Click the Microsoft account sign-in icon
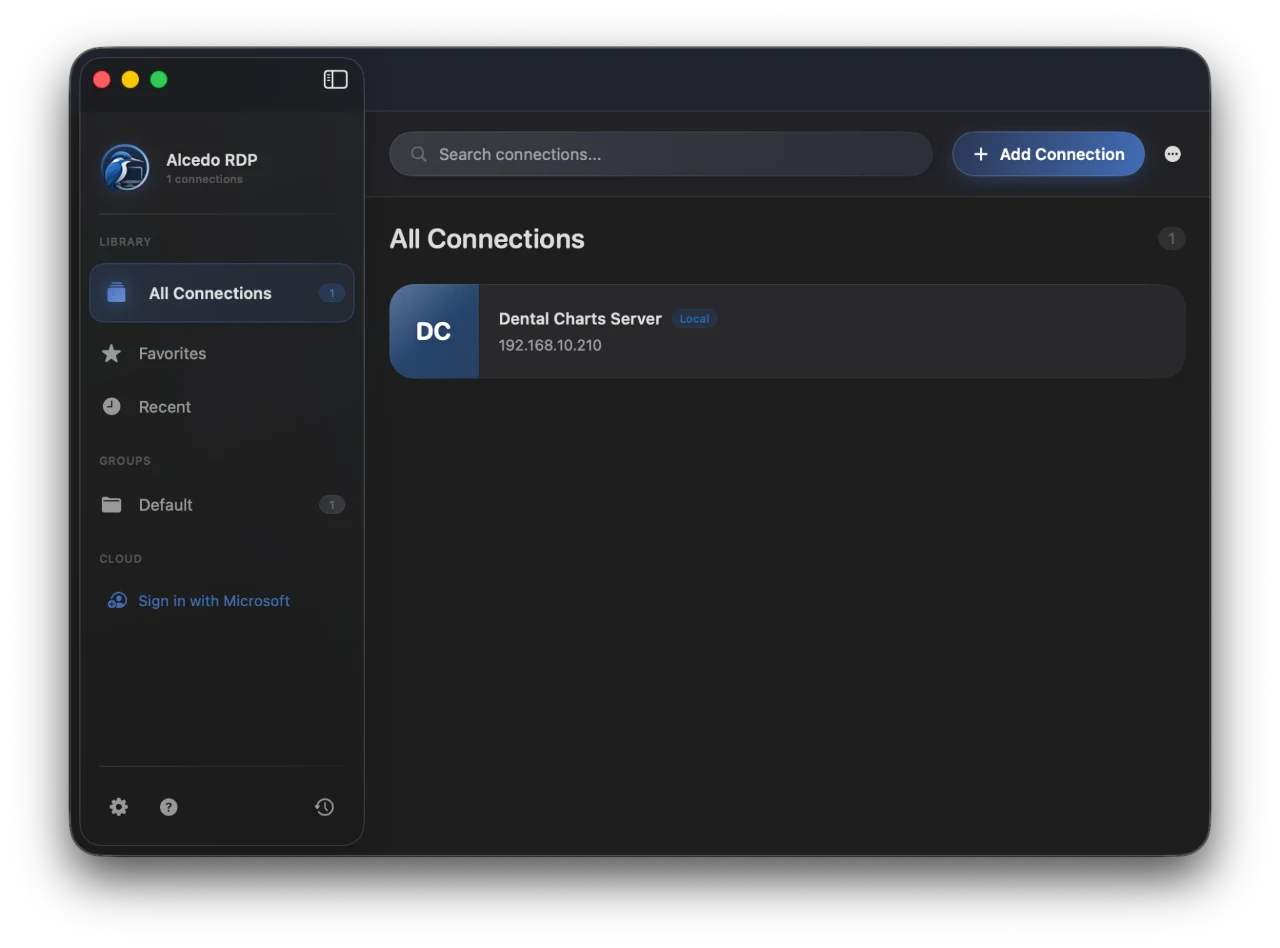Viewport: 1280px width, 948px height. [x=117, y=601]
